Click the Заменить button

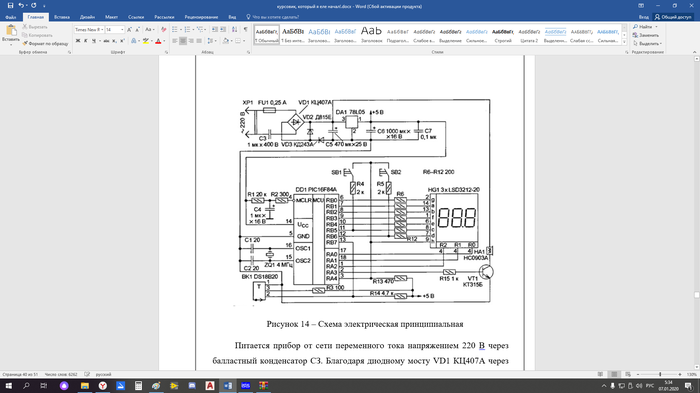pyautogui.click(x=645, y=35)
